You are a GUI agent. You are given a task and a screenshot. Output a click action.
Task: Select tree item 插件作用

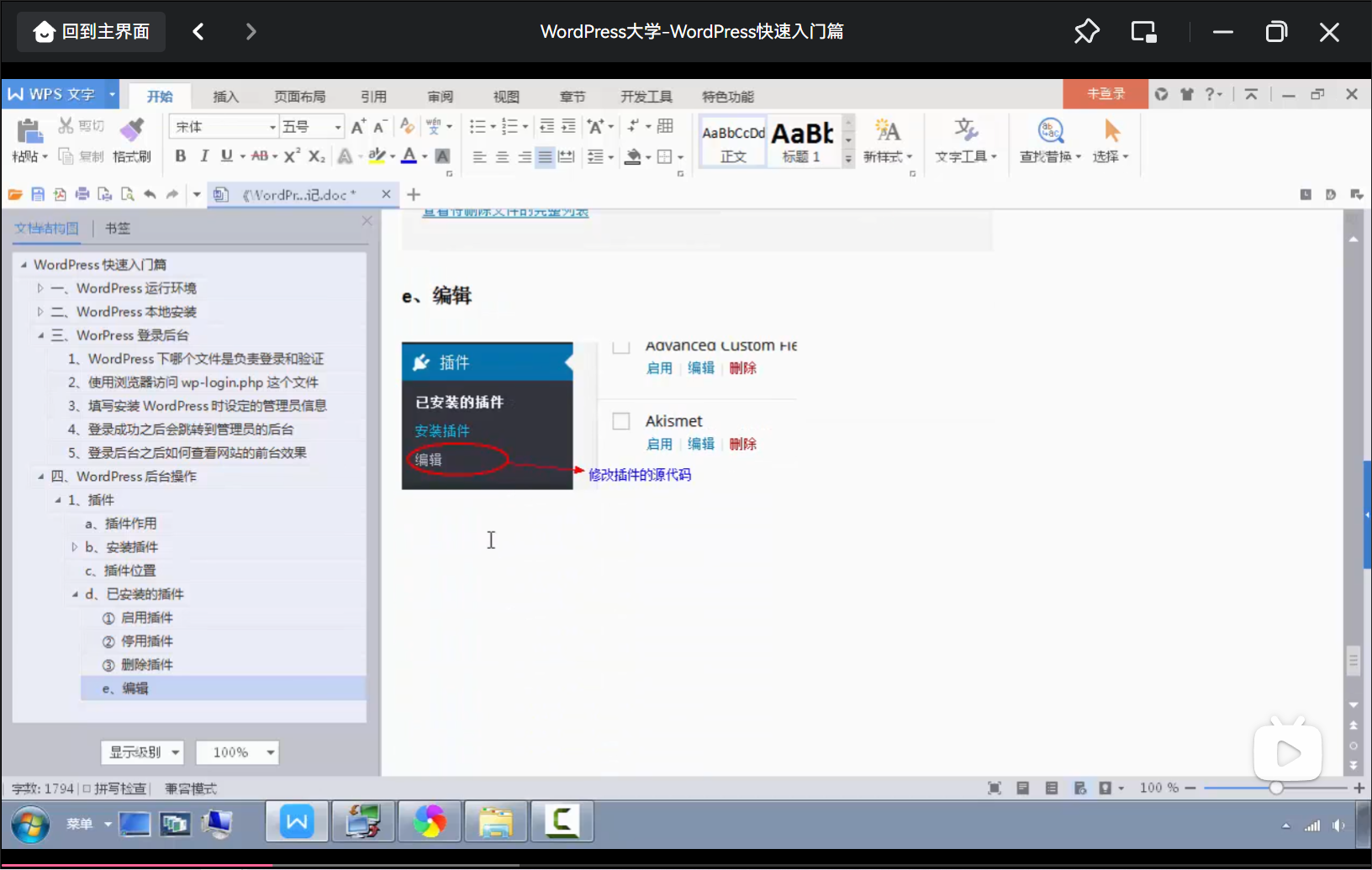130,524
